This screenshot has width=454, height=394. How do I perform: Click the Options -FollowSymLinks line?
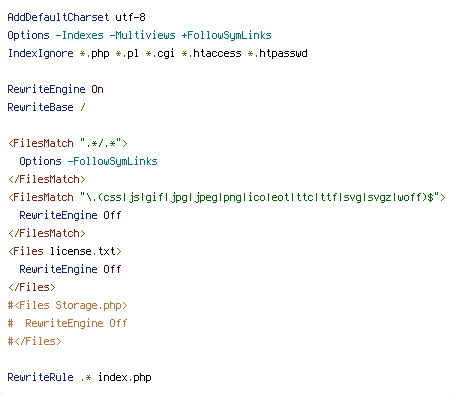(88, 161)
